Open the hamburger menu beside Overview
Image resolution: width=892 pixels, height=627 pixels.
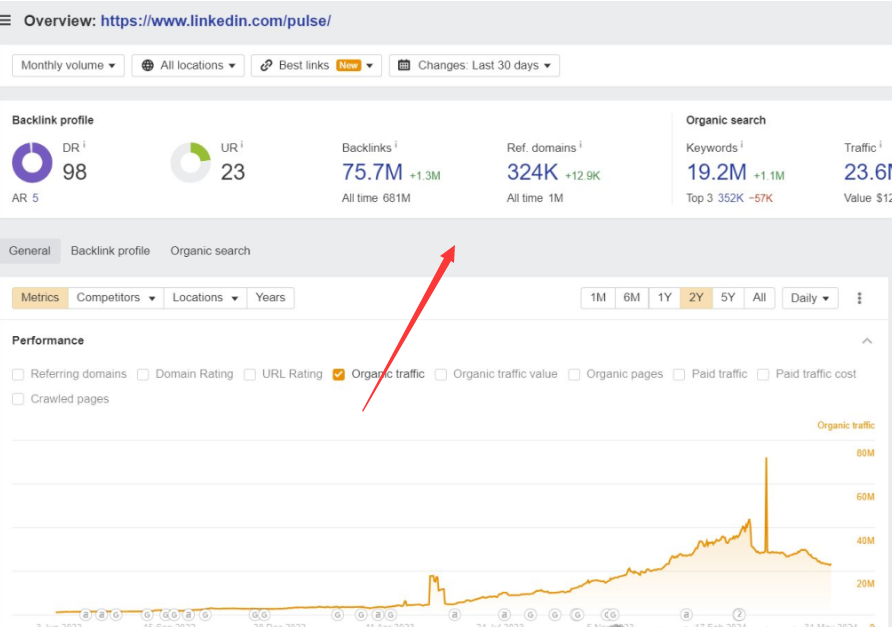coord(6,20)
